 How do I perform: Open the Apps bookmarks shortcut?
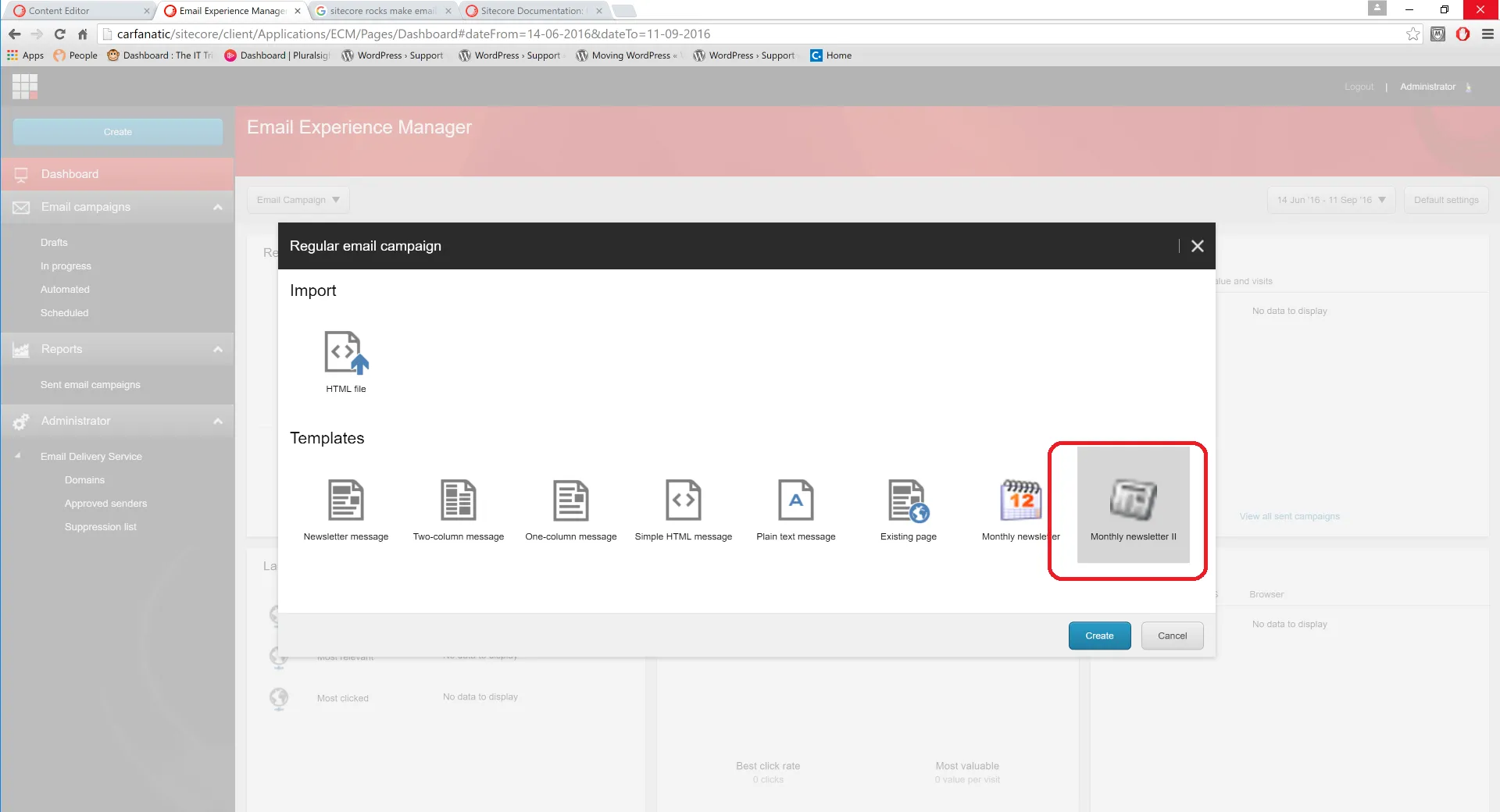pyautogui.click(x=25, y=55)
